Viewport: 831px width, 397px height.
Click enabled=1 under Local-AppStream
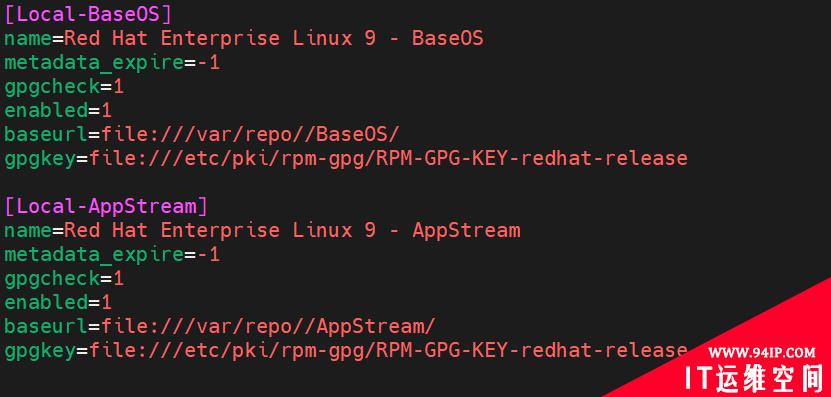point(58,303)
